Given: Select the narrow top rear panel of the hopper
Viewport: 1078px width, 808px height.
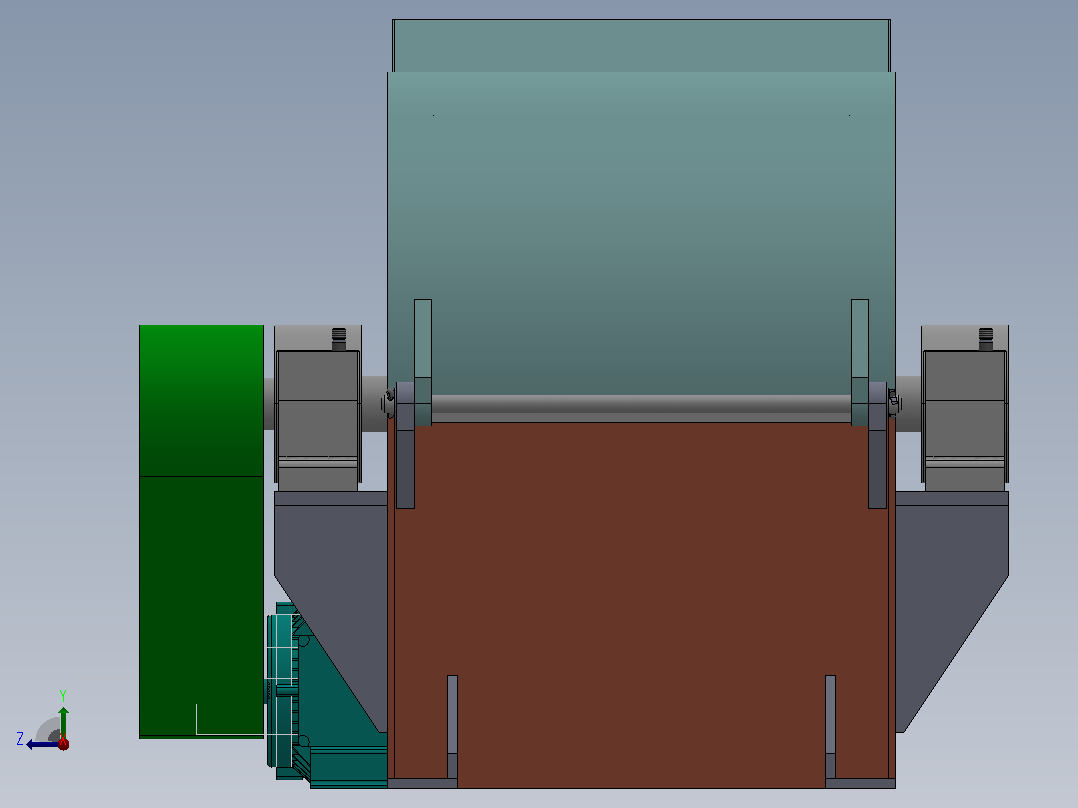Looking at the screenshot, I should 641,45.
